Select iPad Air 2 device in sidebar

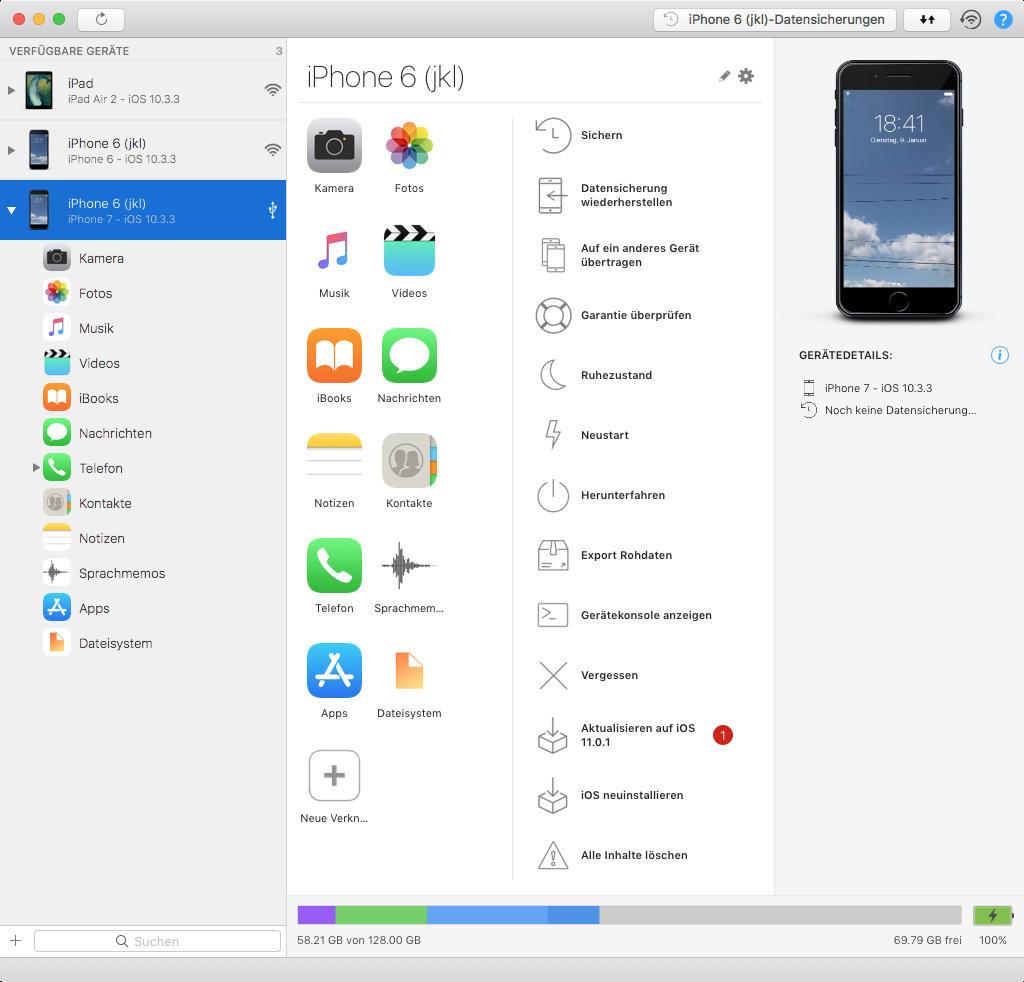143,90
